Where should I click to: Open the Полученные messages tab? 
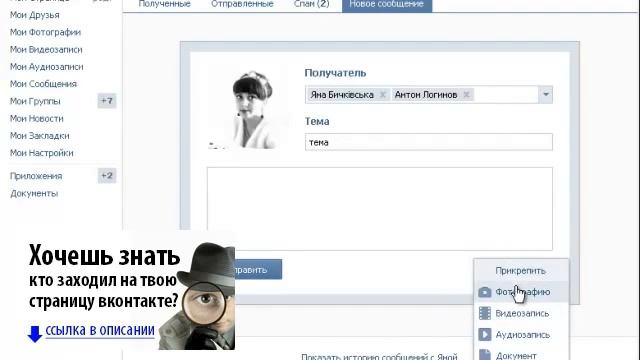[164, 4]
